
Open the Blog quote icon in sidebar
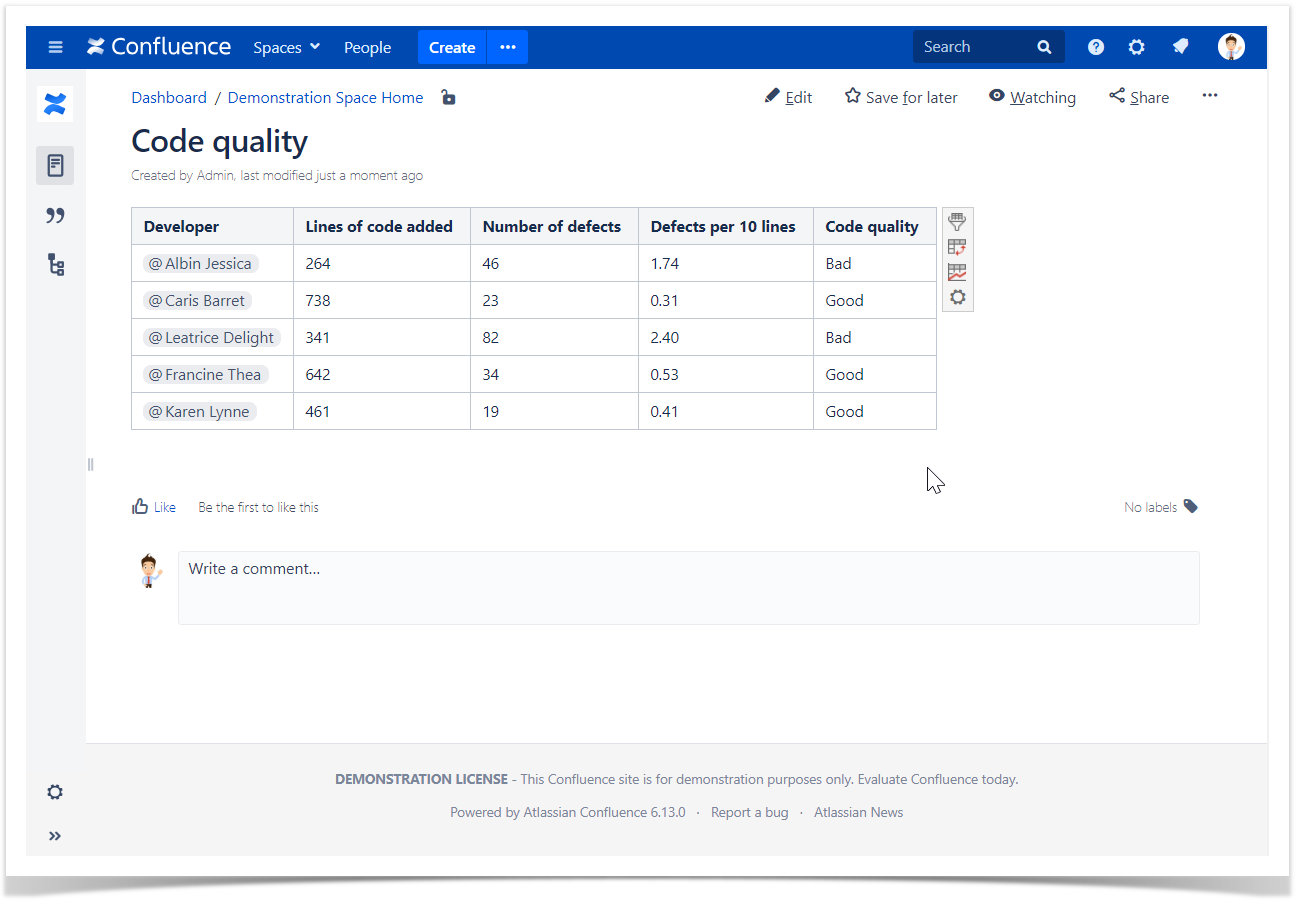click(x=55, y=215)
